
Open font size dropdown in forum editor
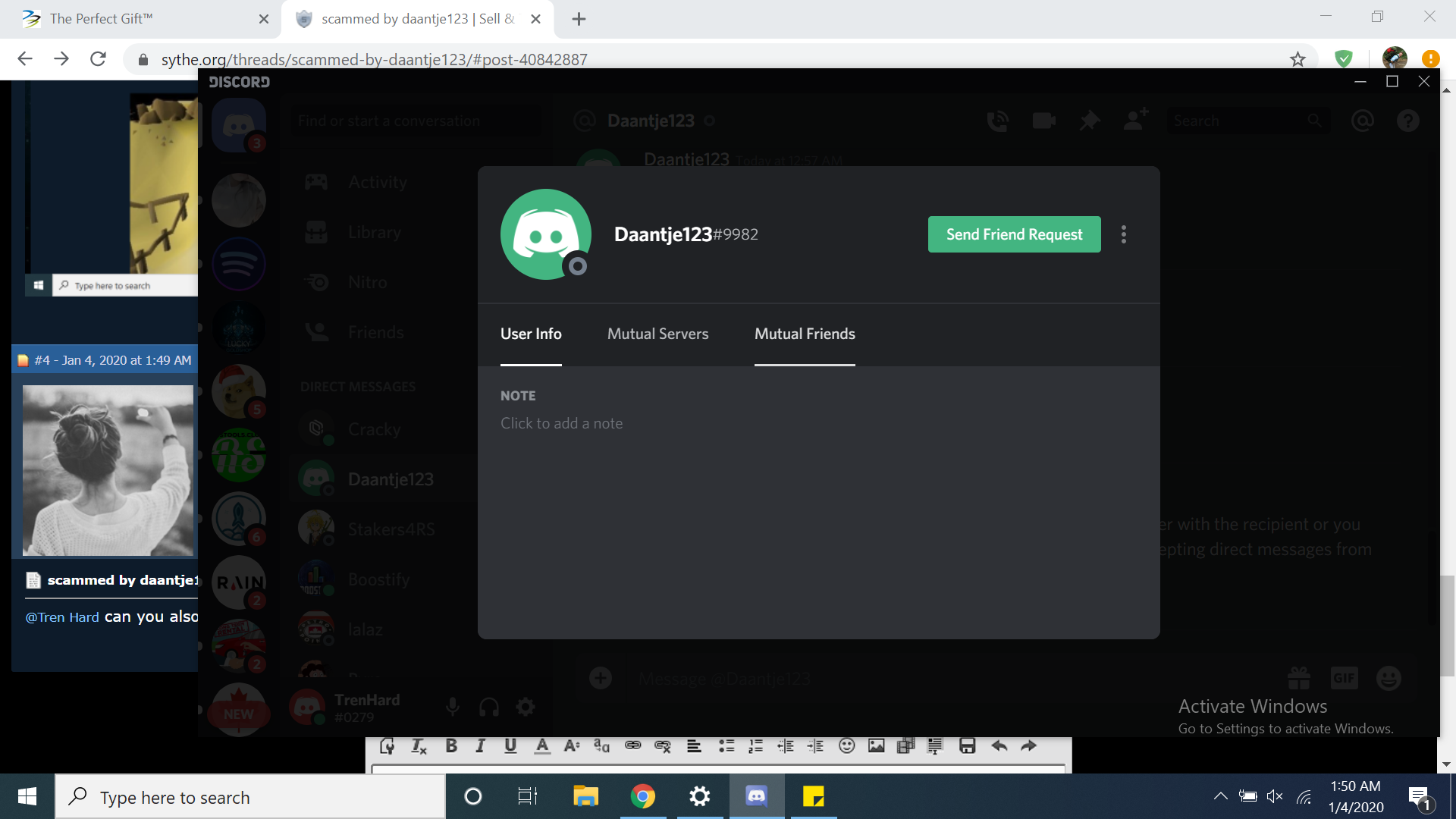[572, 746]
